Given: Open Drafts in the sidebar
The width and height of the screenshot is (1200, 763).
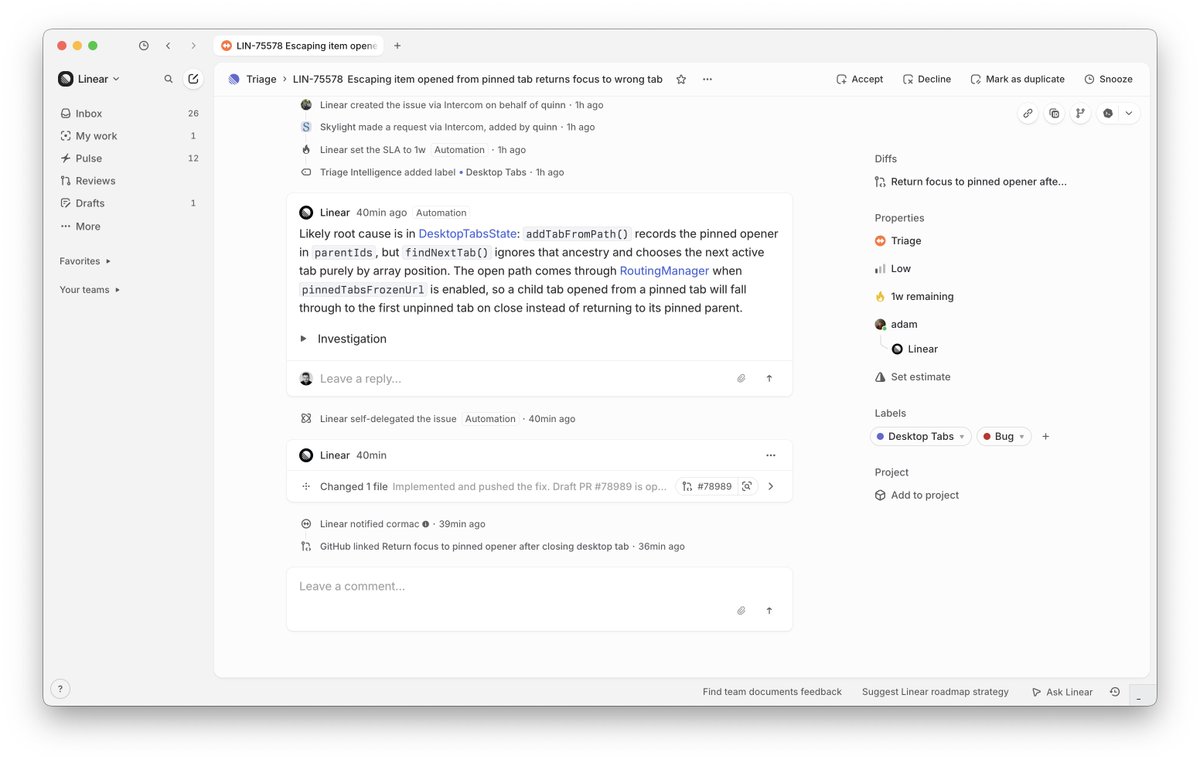Looking at the screenshot, I should coord(129,203).
